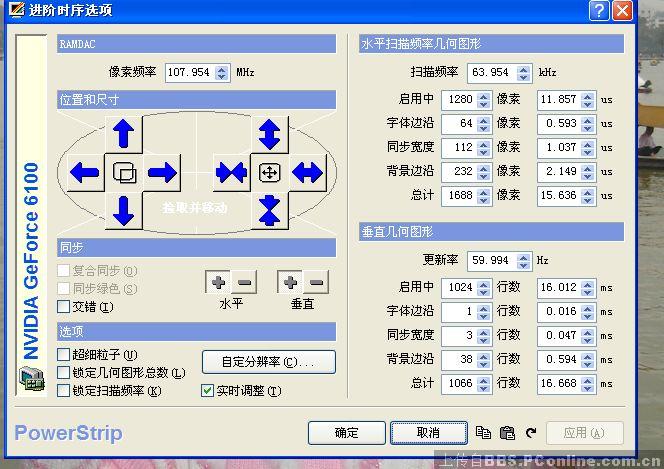Screen dimensions: 664x469
Task: Open 自定分辨率 (C)... custom resolution
Action: click(x=269, y=362)
